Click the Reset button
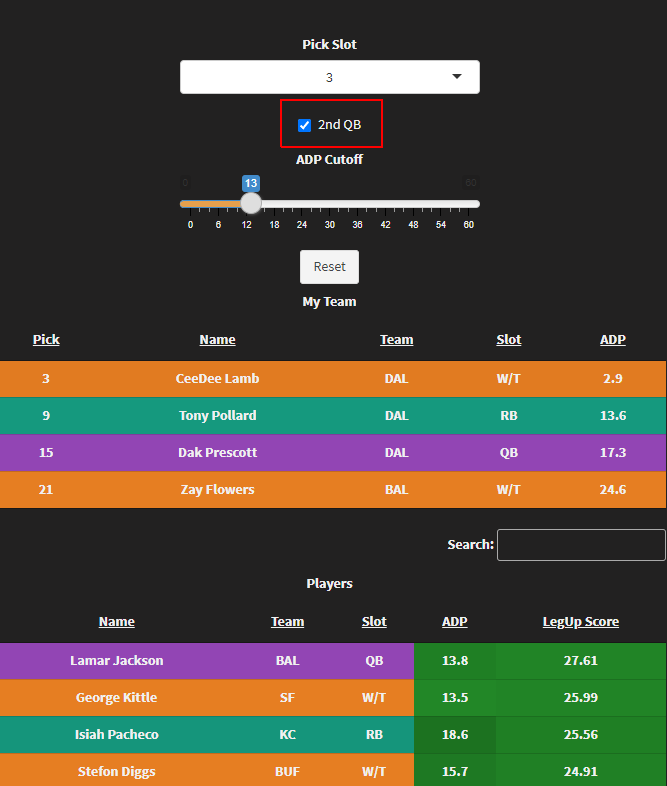The width and height of the screenshot is (667, 786). click(329, 267)
